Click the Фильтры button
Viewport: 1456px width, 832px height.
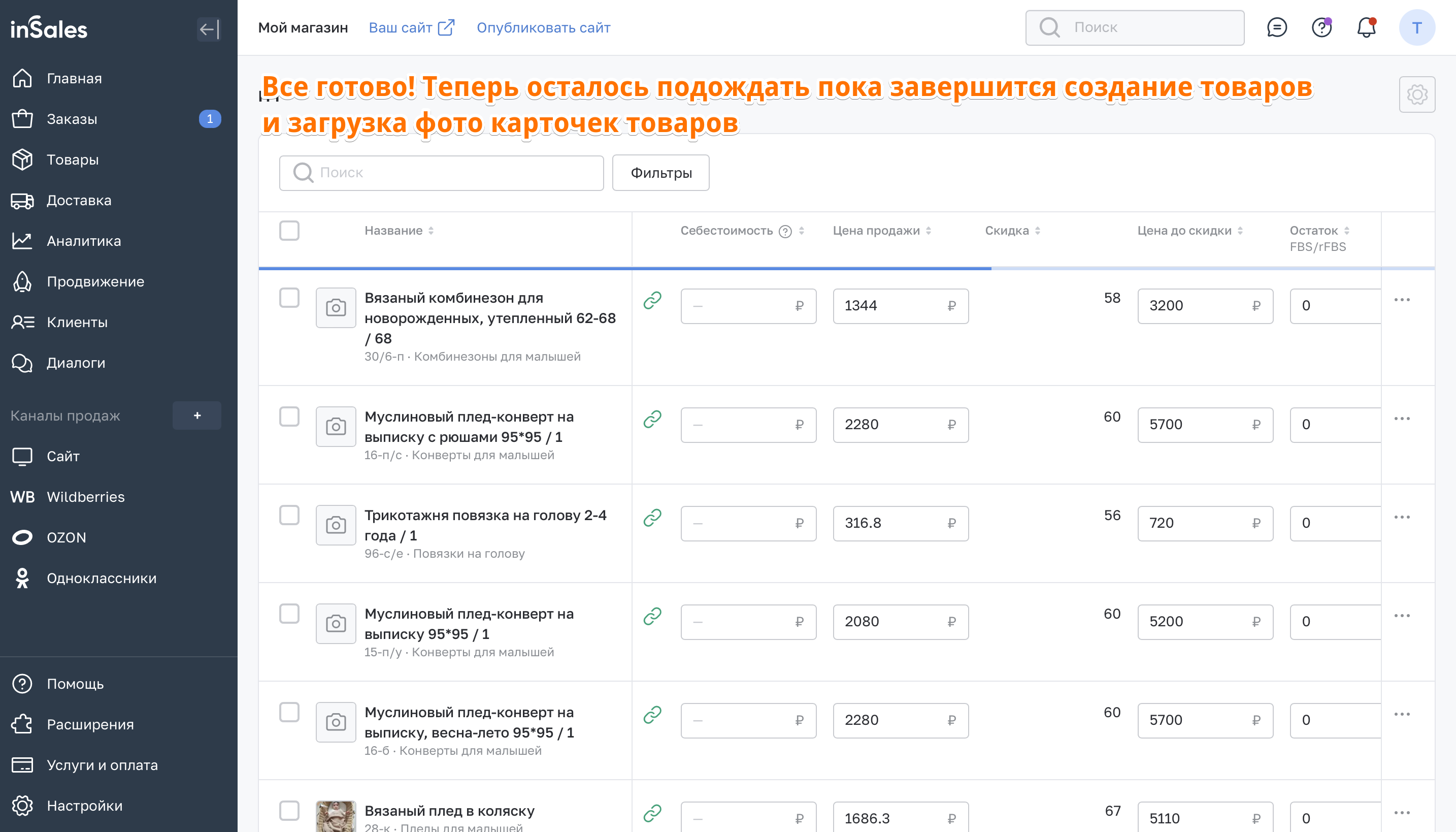pyautogui.click(x=660, y=173)
